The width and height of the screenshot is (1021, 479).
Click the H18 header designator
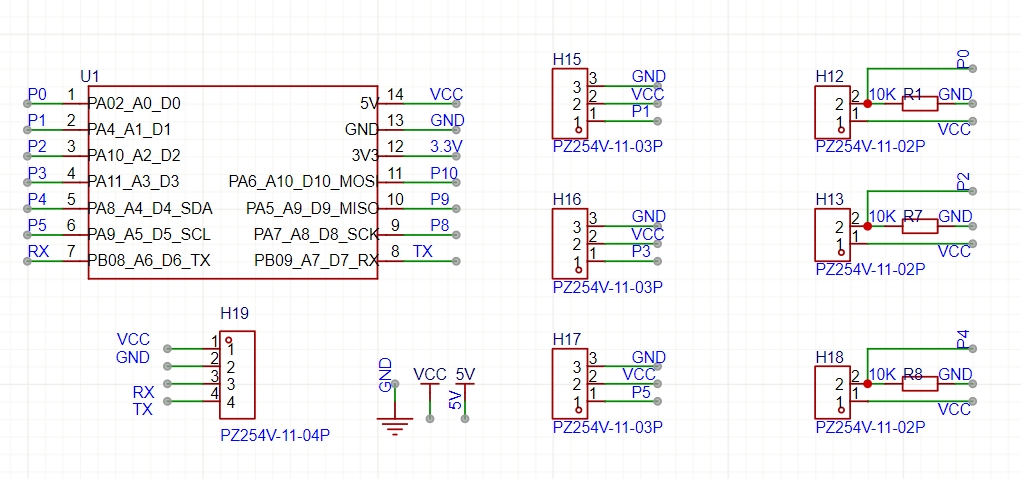830,357
